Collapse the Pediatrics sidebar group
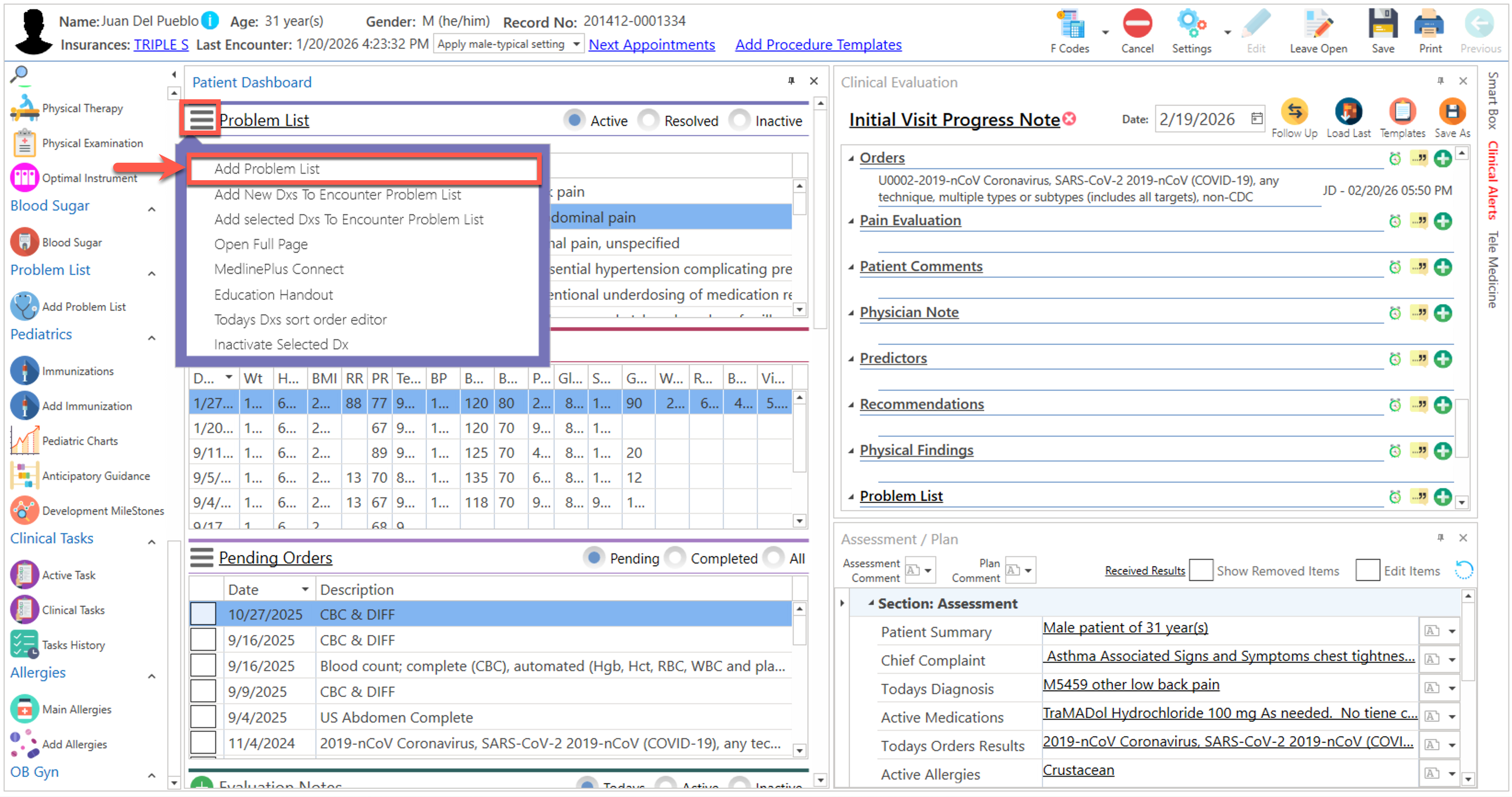Viewport: 1512px width, 797px height. 151,338
